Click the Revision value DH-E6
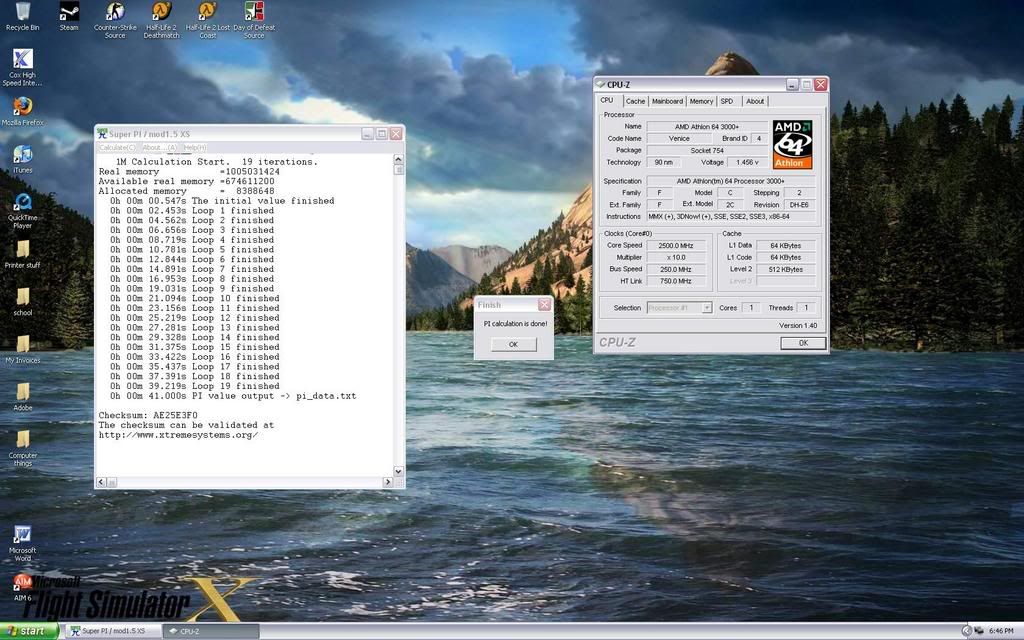The height and width of the screenshot is (640, 1024). 799,204
